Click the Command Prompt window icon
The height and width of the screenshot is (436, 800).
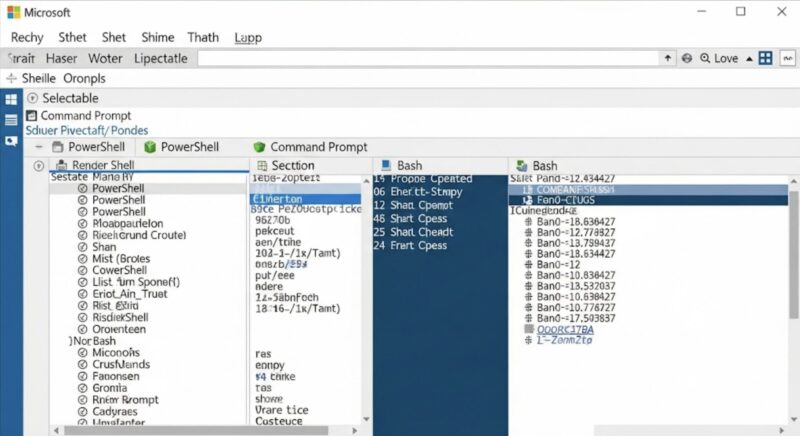(x=31, y=116)
